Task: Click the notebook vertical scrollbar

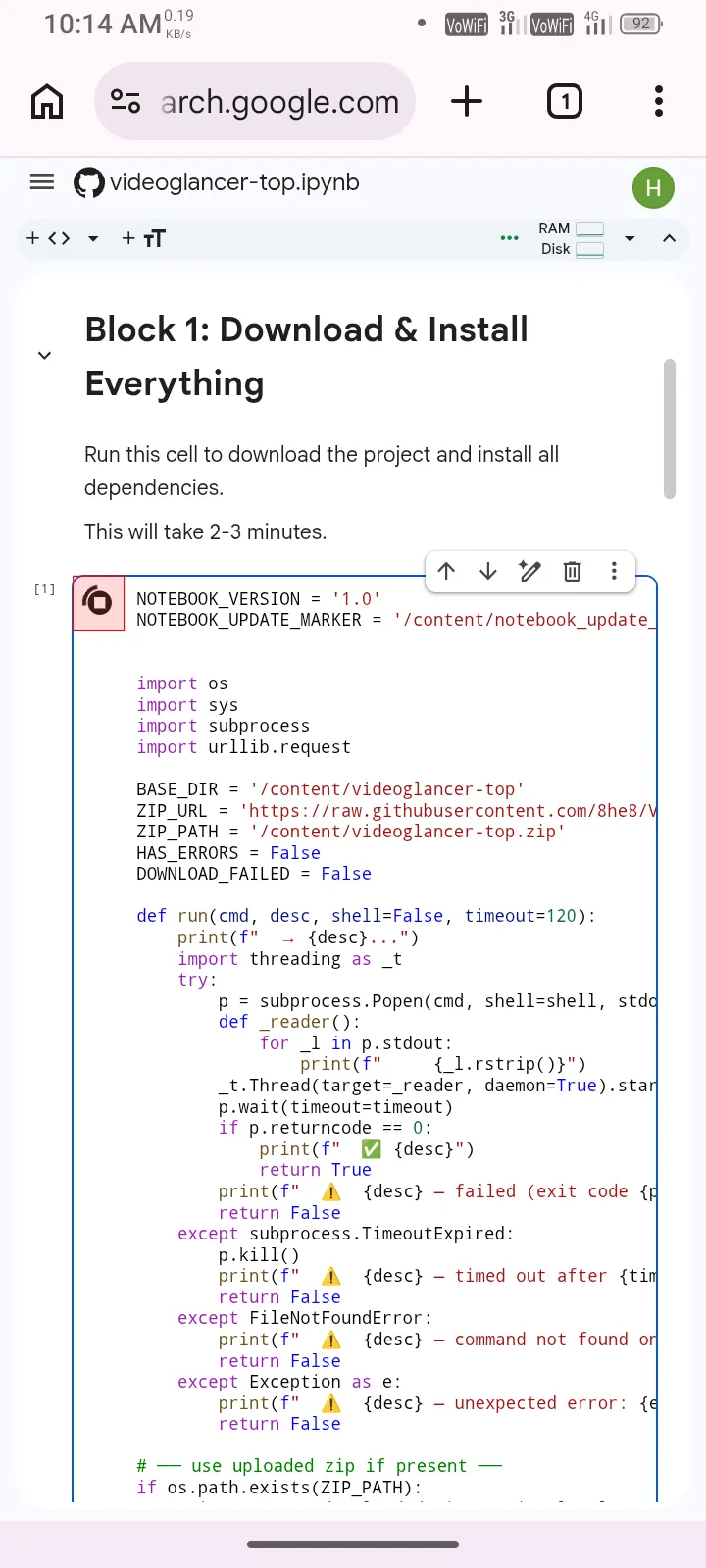Action: click(670, 429)
